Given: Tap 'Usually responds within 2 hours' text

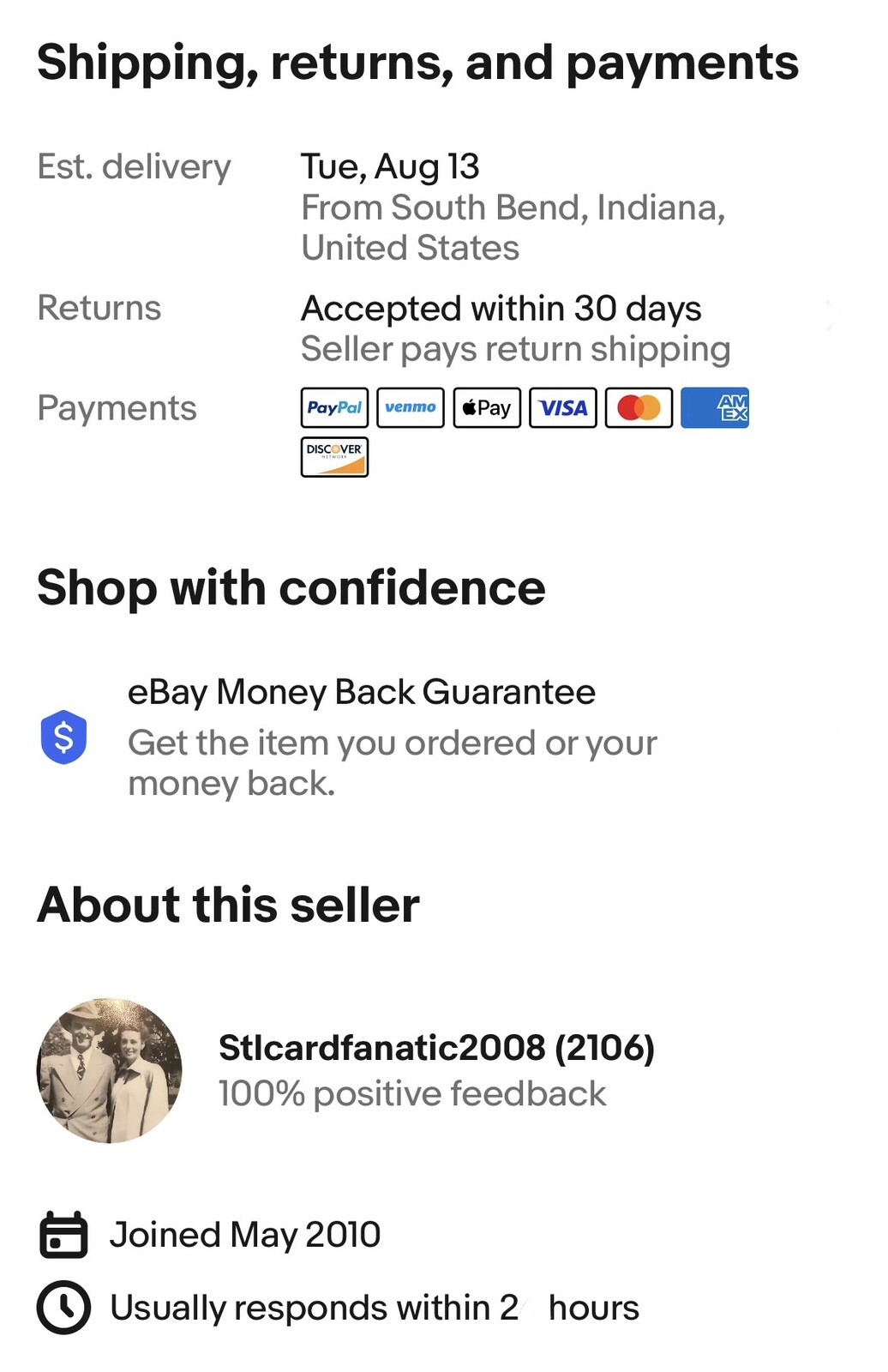Looking at the screenshot, I should click(375, 1309).
